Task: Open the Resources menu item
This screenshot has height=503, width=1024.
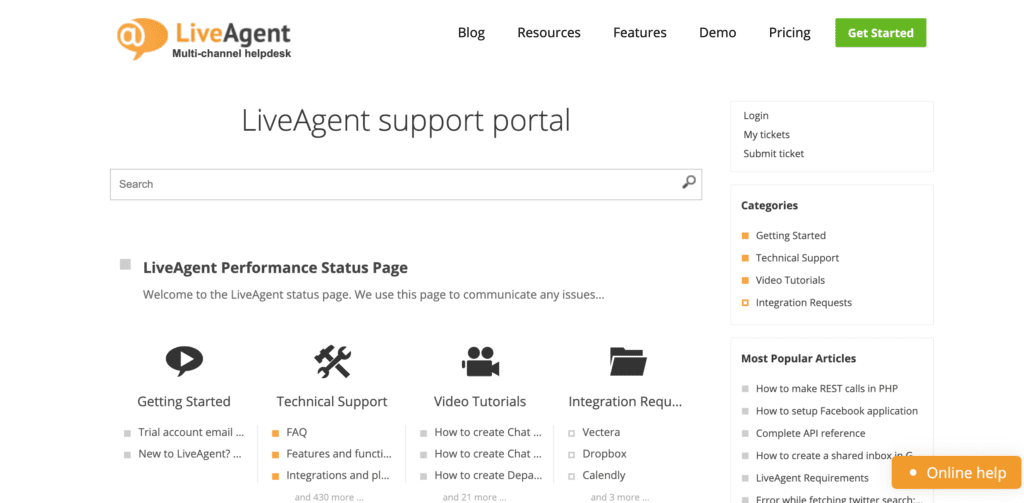Action: pyautogui.click(x=549, y=33)
